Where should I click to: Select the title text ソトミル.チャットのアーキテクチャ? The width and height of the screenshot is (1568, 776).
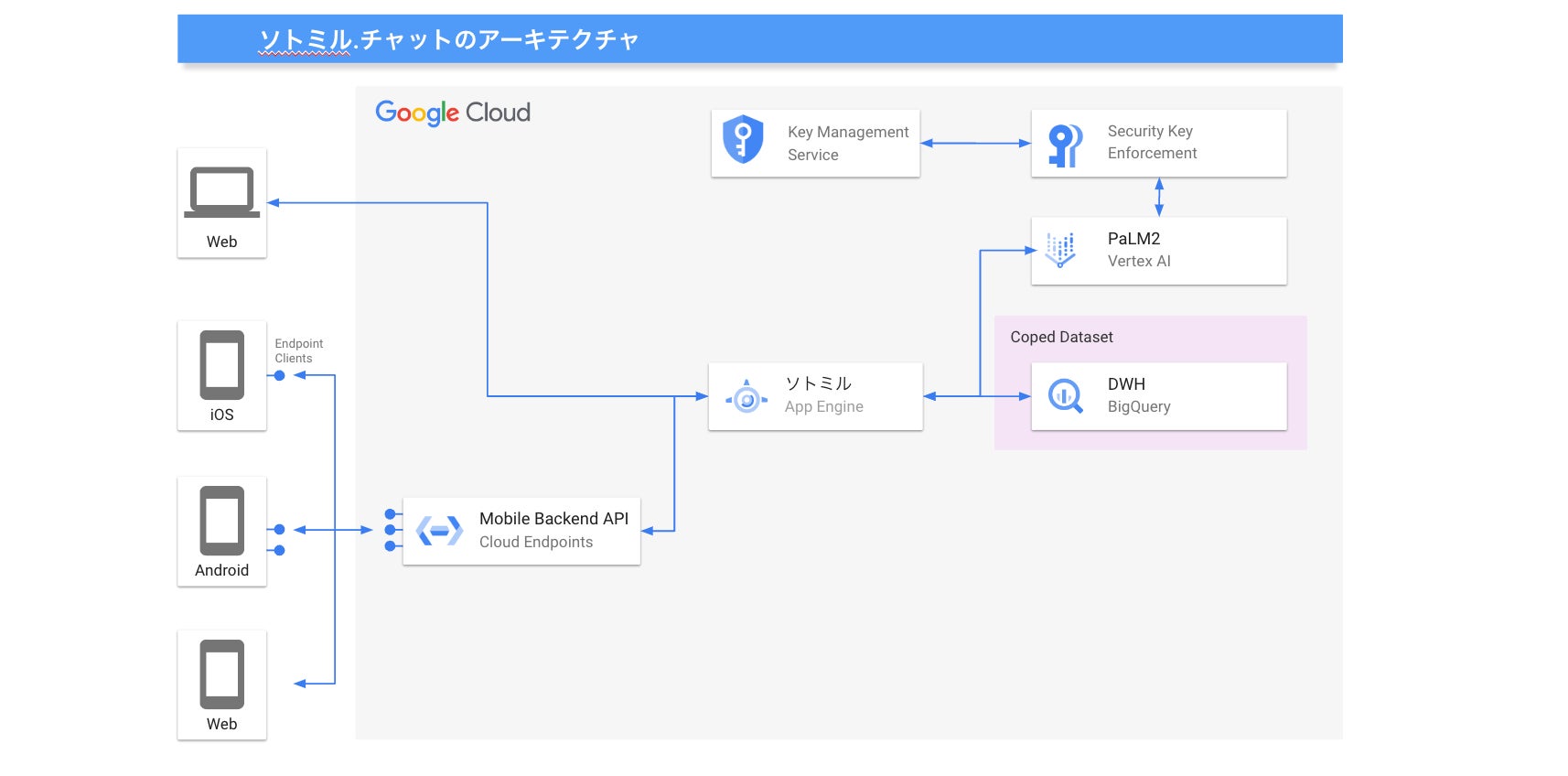pos(448,39)
